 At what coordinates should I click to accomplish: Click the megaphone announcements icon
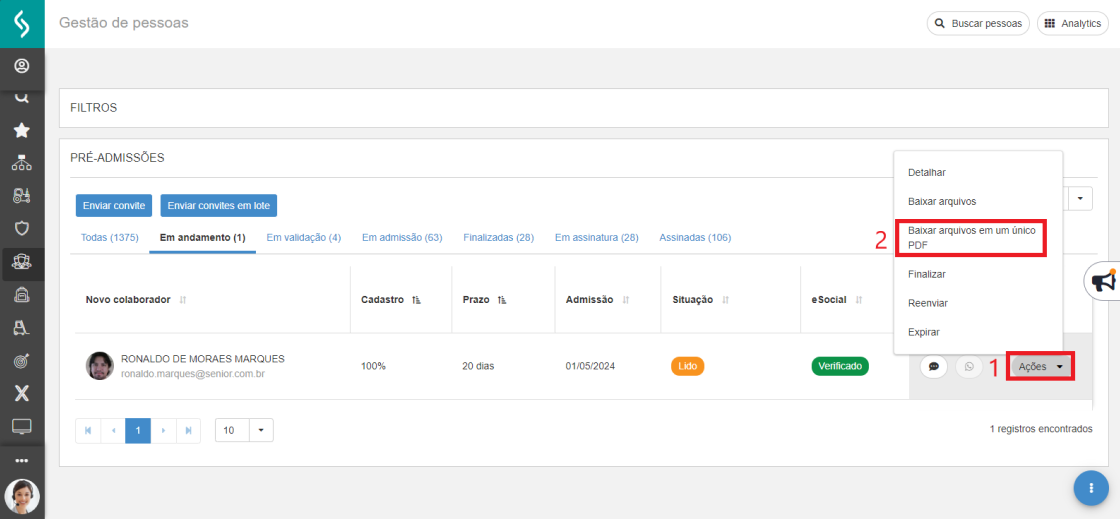[x=1104, y=281]
